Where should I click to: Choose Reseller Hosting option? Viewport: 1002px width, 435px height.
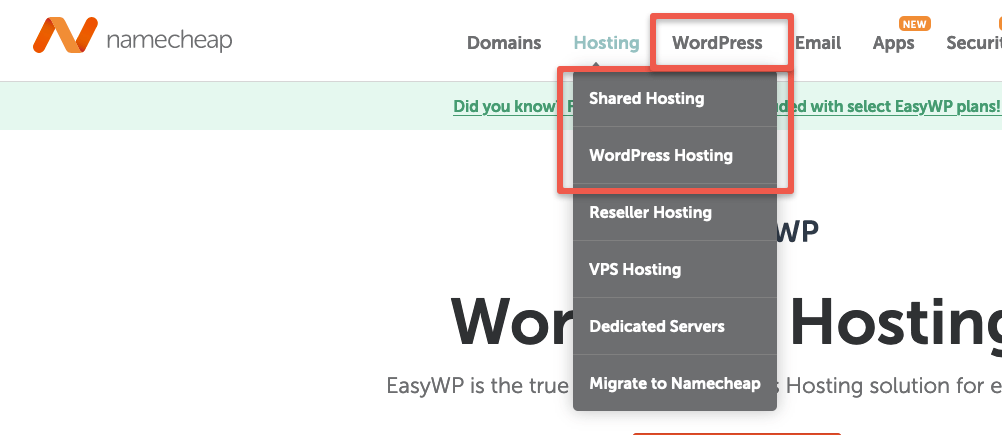coord(675,212)
